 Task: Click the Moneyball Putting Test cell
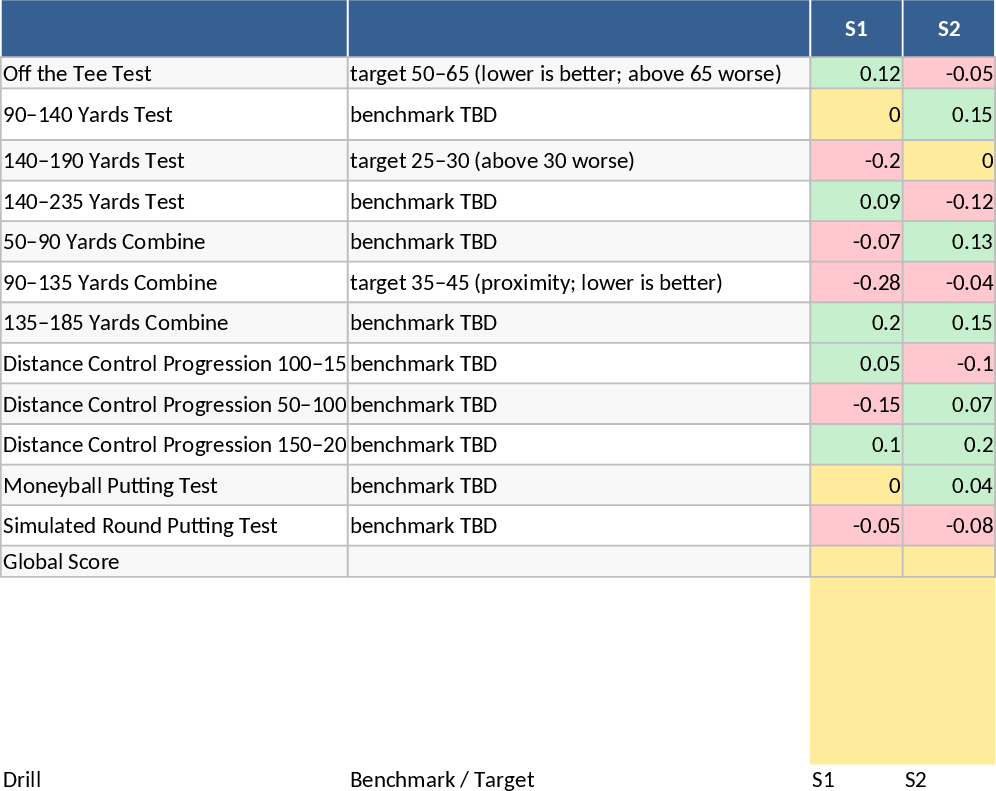(174, 486)
